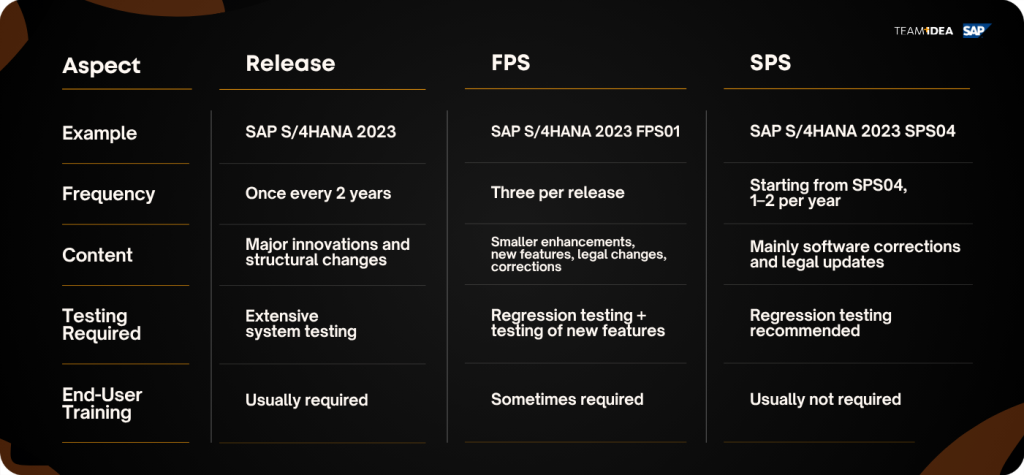
Task: Click the Once every 2 years cell
Action: 318,193
